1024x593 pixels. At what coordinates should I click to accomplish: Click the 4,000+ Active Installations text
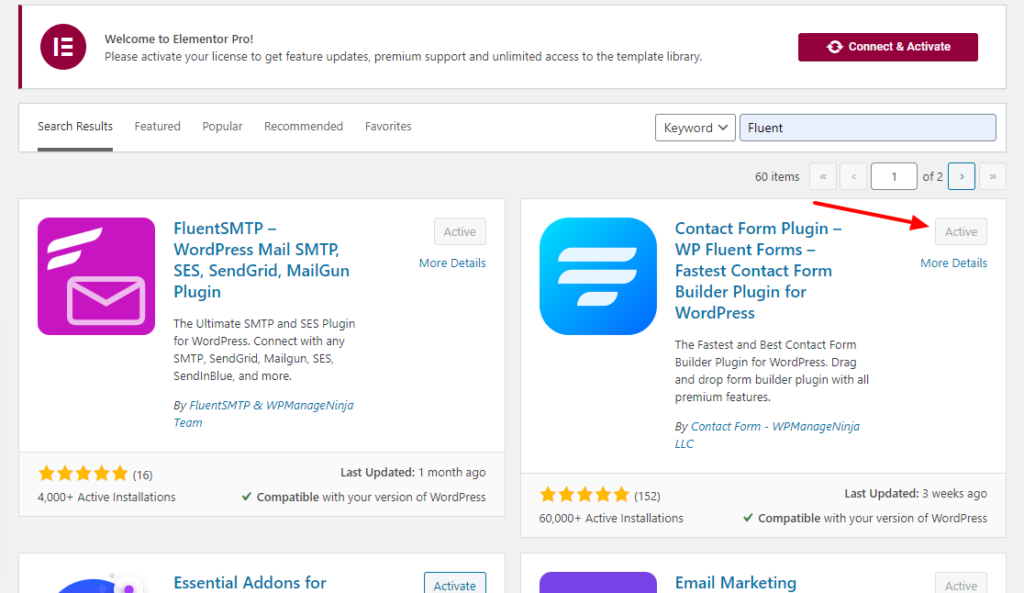click(106, 497)
